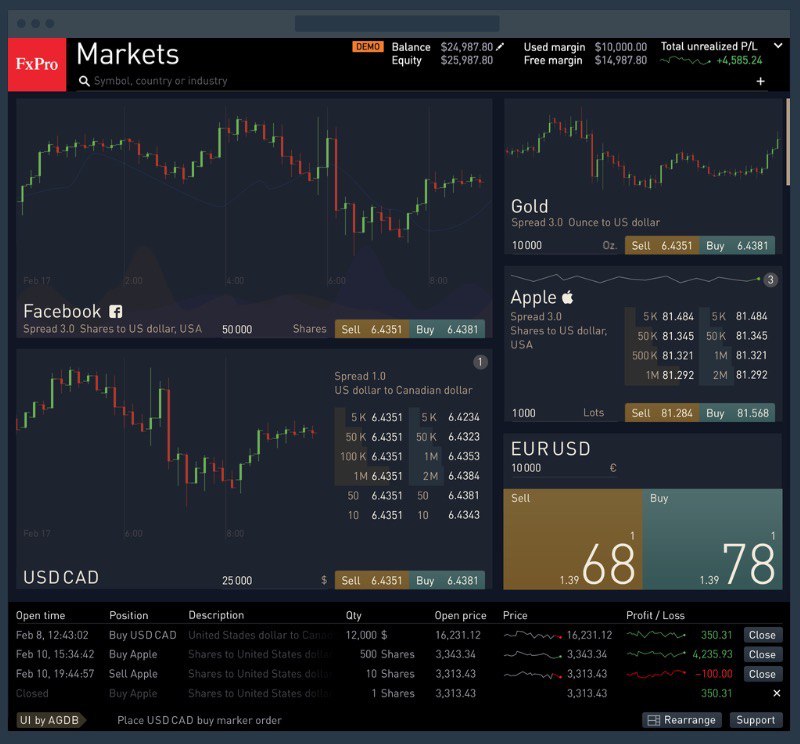Click the Rearrange layout button

point(682,720)
